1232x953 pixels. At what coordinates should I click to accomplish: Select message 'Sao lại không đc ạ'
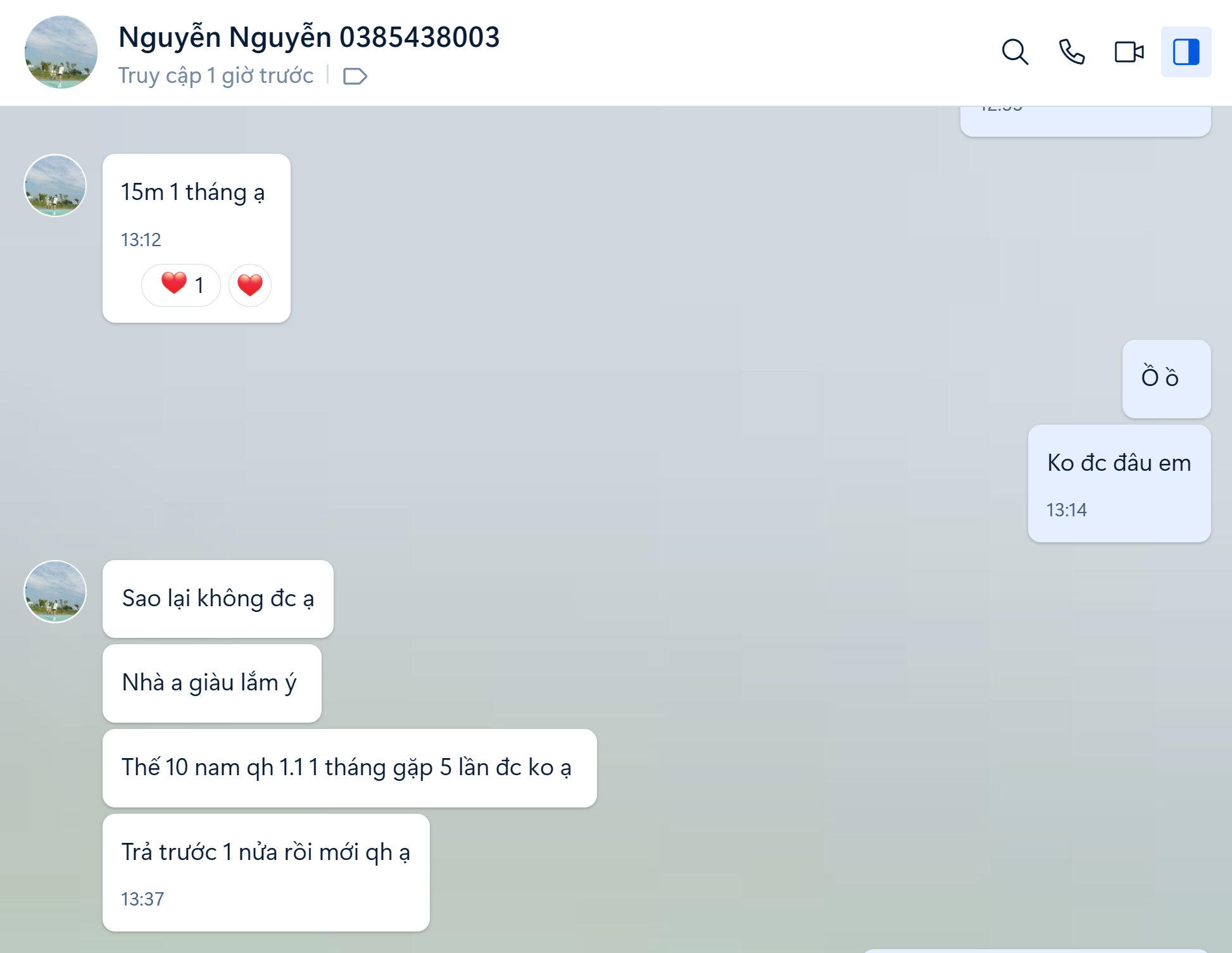pos(218,599)
